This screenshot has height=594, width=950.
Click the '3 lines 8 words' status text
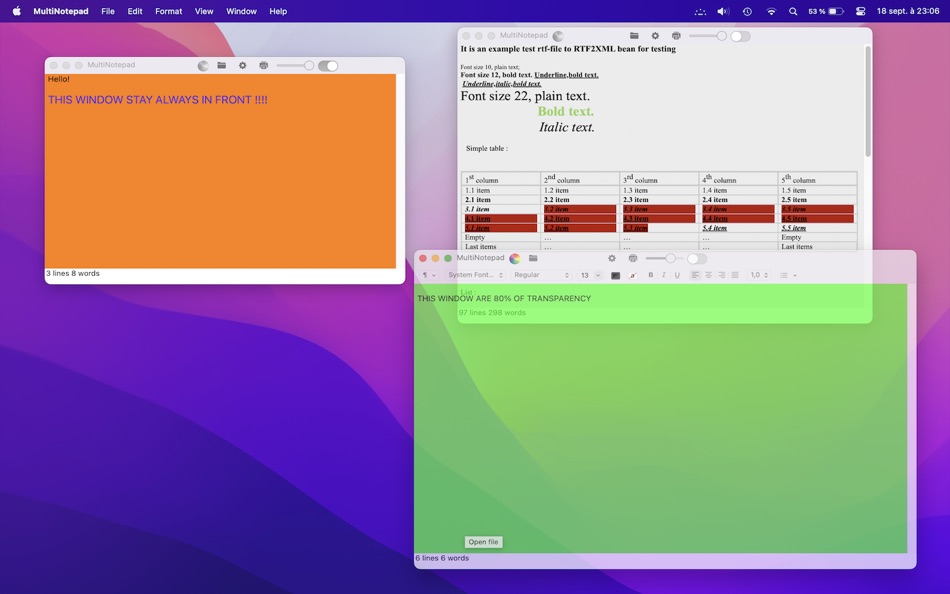coord(73,273)
